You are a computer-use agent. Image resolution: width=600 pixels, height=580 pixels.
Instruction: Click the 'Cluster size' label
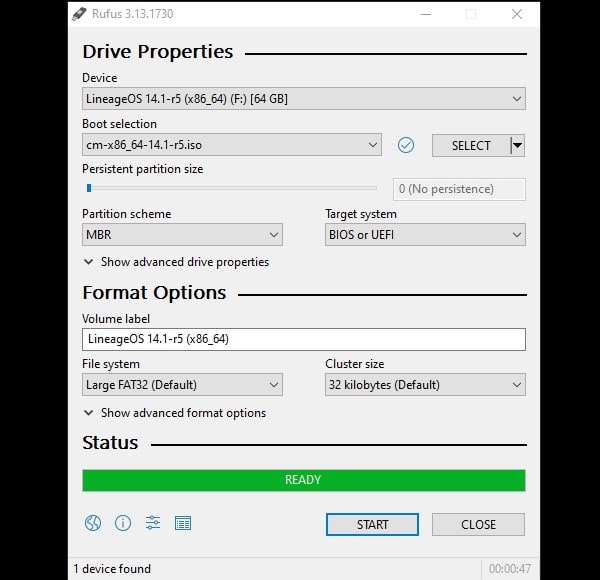pos(355,364)
